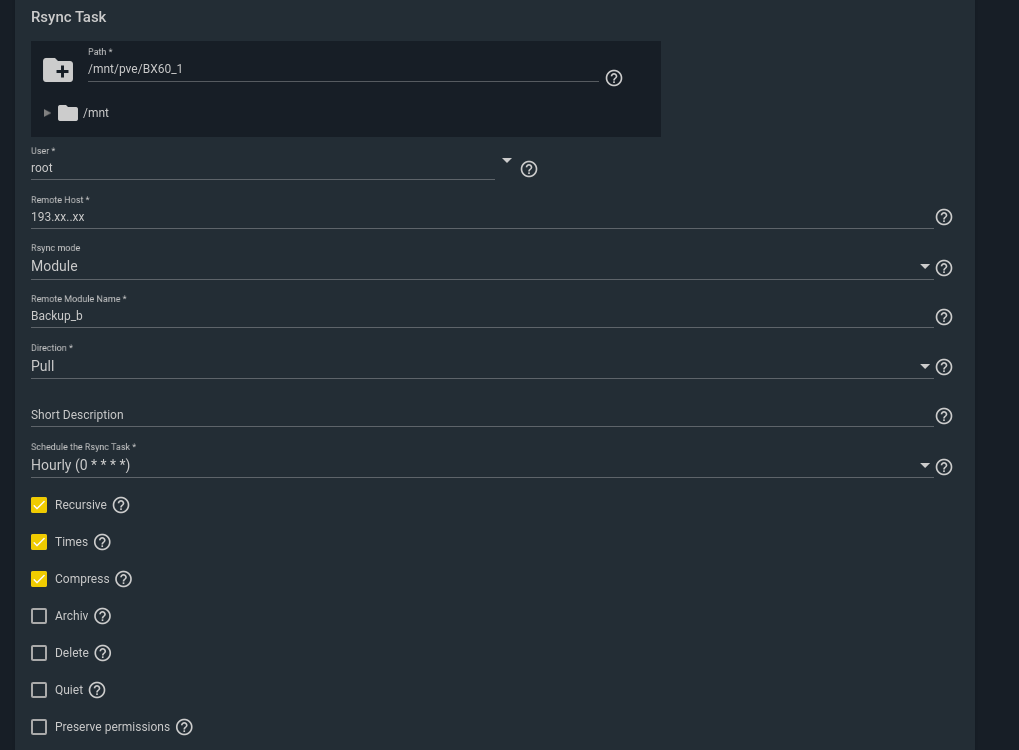The height and width of the screenshot is (750, 1019).
Task: Open the Compress help icon
Action: point(123,579)
